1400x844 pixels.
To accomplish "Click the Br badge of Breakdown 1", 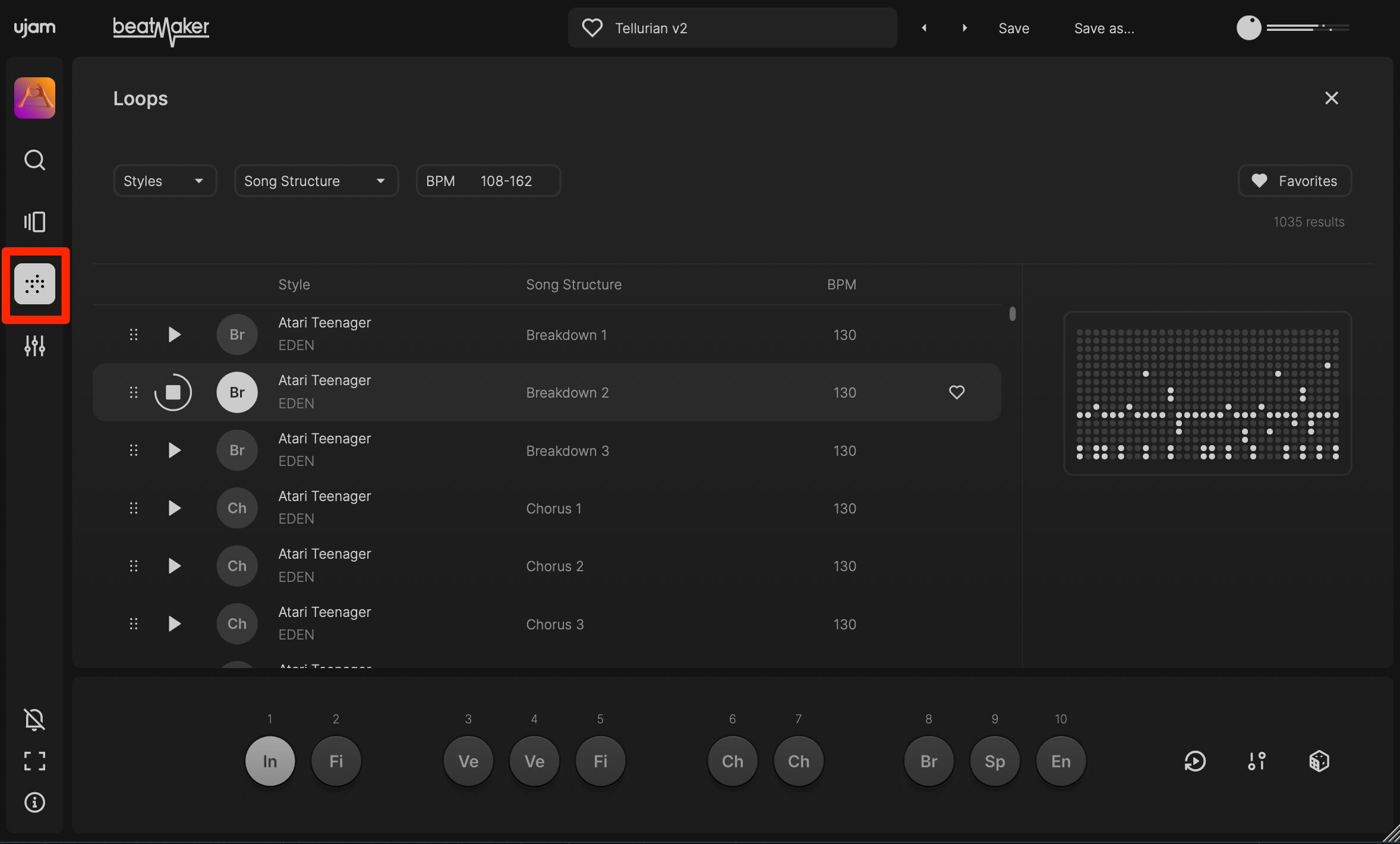I will pyautogui.click(x=237, y=335).
